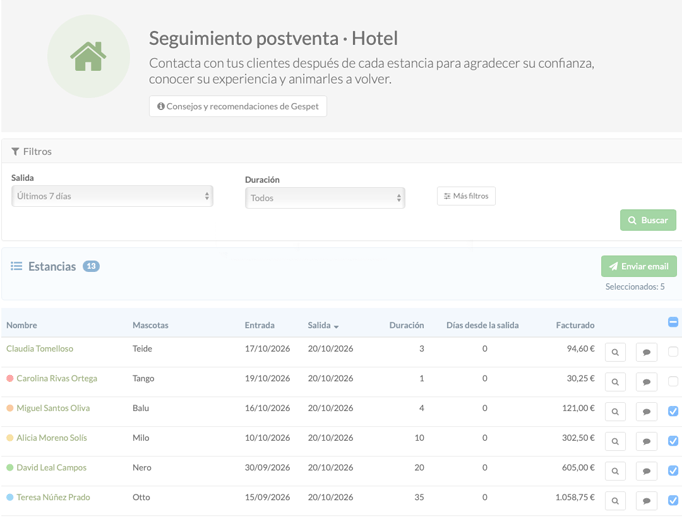The height and width of the screenshot is (518, 682).
Task: Open comment icon for Claudia Tomelloso row
Action: coord(646,352)
